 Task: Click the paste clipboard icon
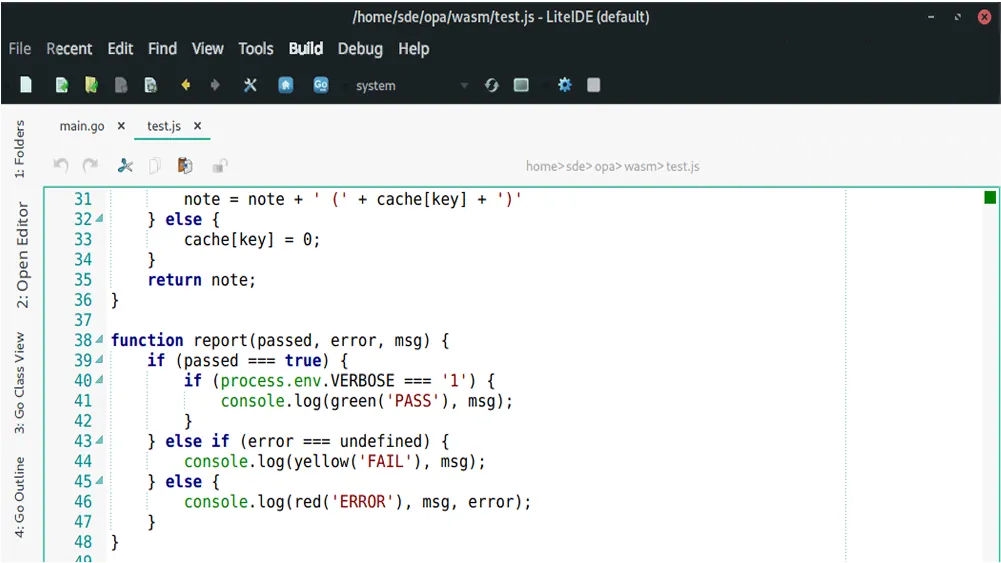pyautogui.click(x=184, y=166)
